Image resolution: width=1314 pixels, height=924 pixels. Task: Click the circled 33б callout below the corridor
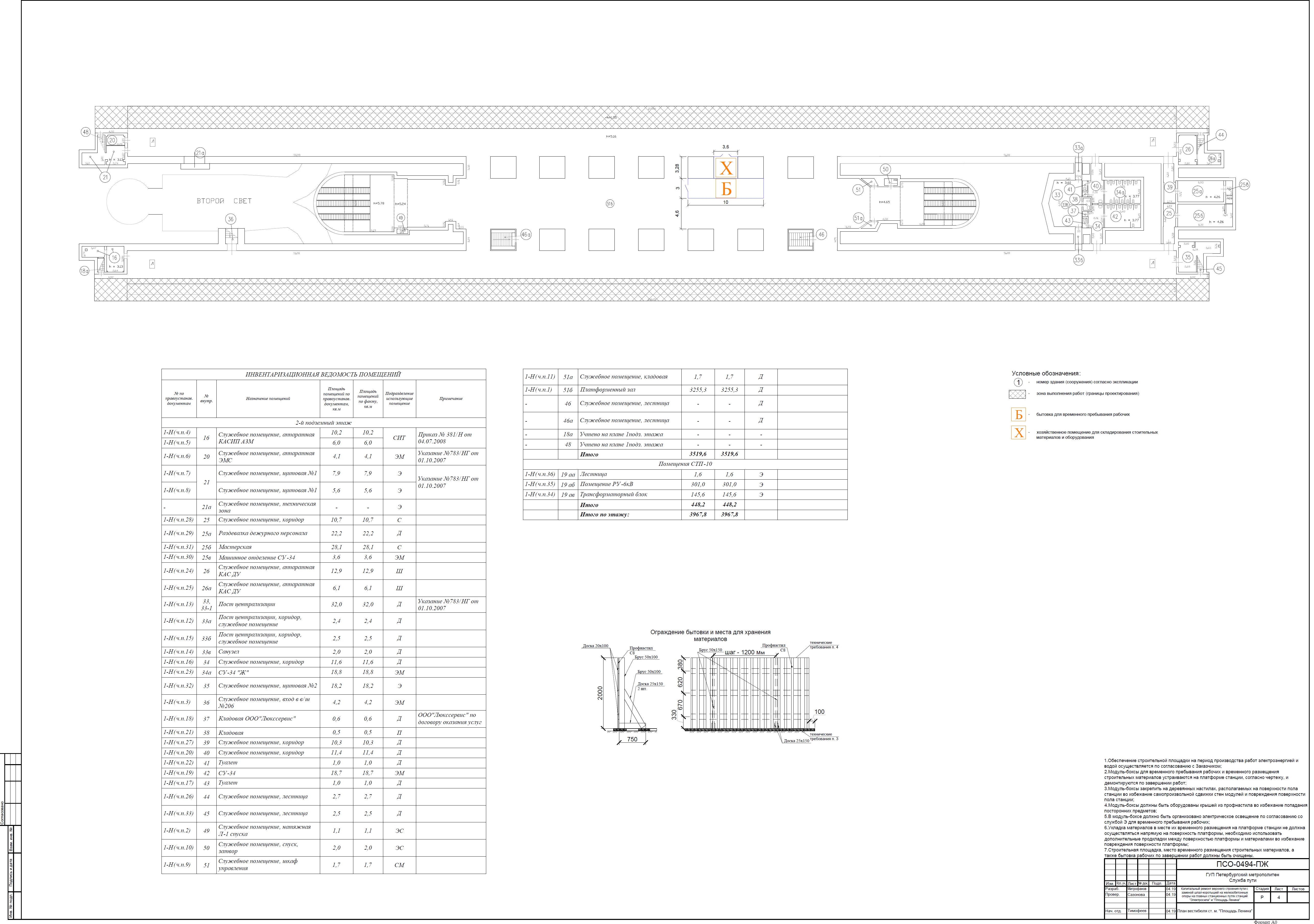[1079, 260]
